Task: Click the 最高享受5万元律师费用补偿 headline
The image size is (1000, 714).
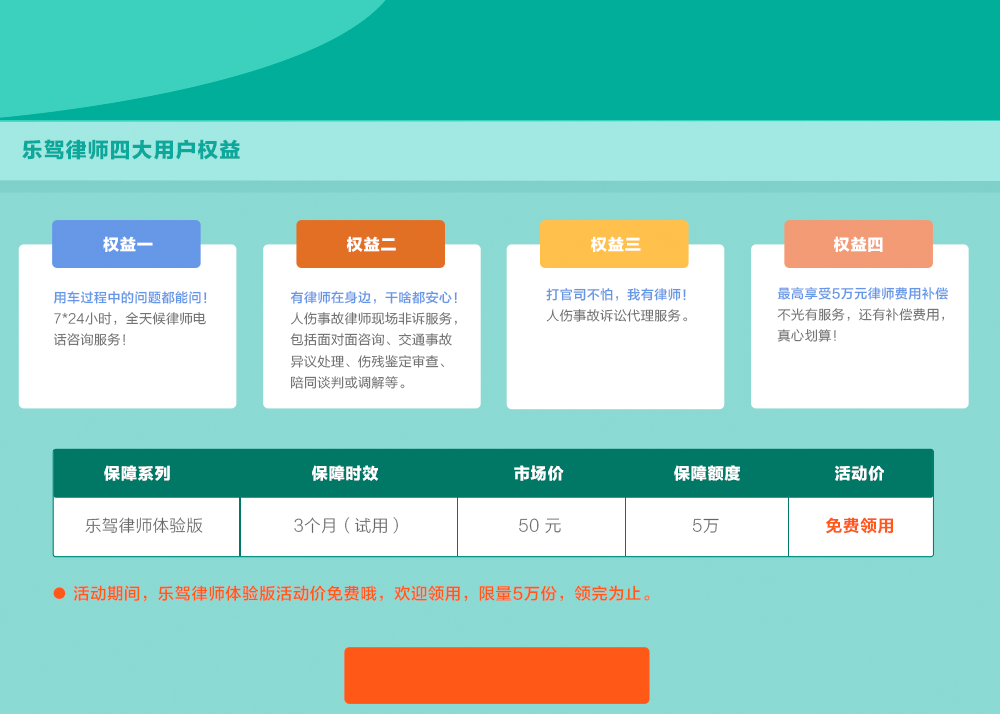Action: [x=862, y=293]
